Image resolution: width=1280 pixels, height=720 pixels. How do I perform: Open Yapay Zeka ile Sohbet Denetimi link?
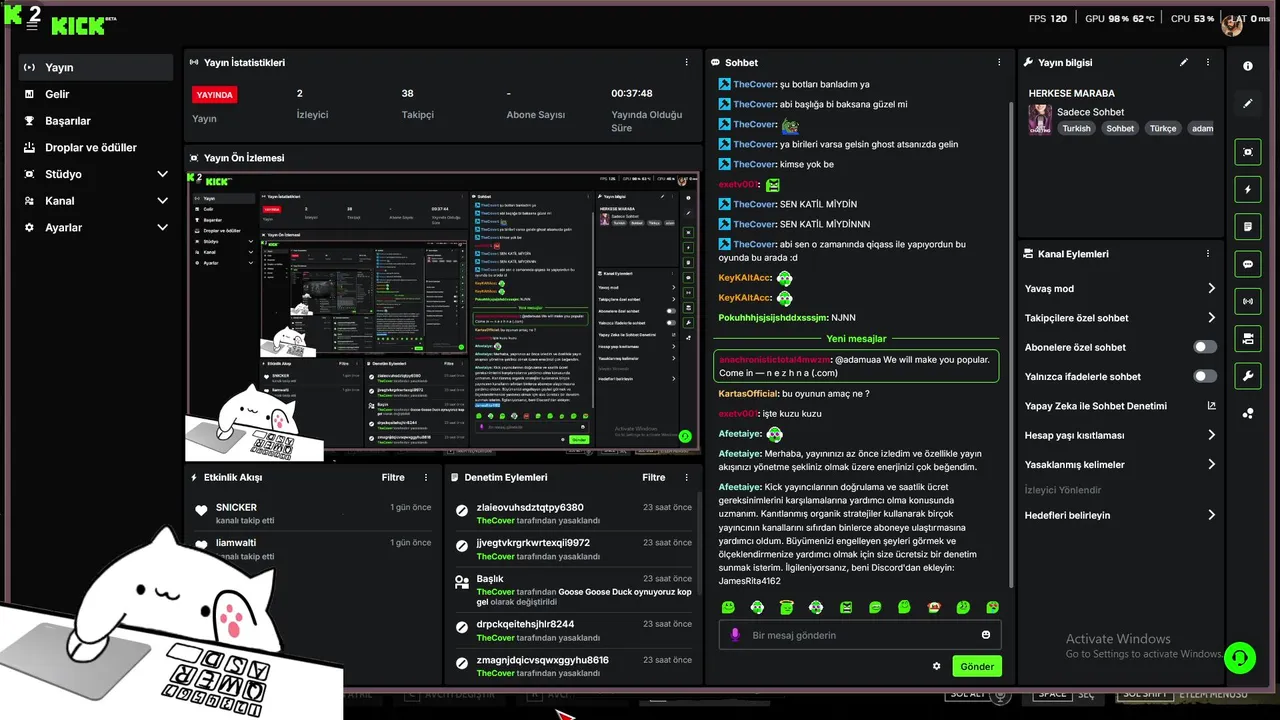pos(1120,406)
